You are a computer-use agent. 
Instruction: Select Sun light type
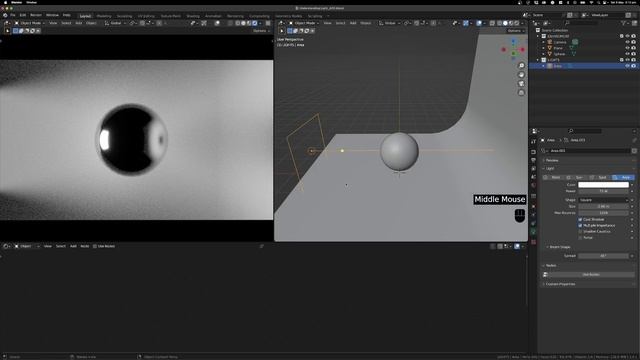coord(576,178)
